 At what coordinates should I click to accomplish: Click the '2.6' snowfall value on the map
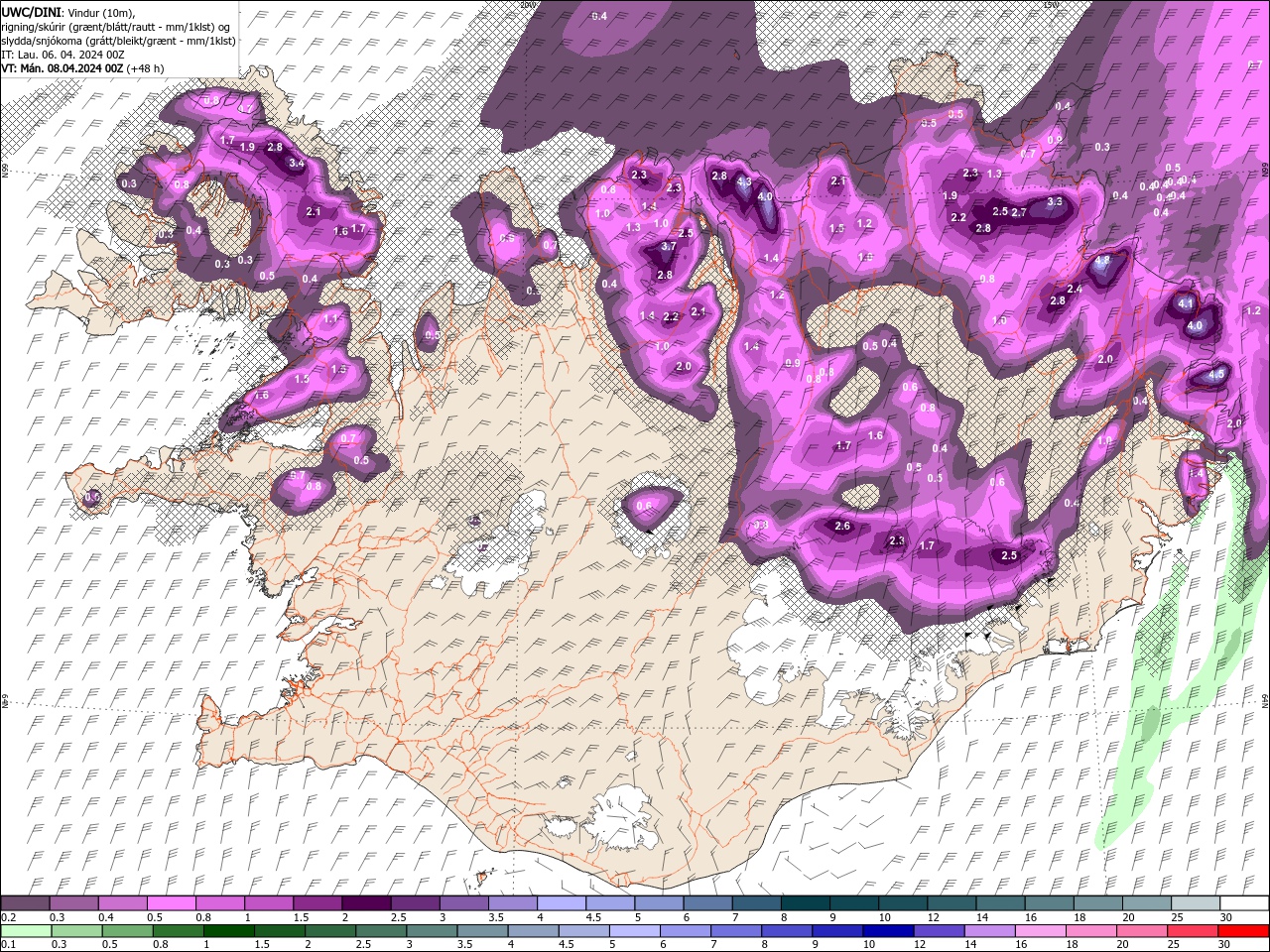[x=842, y=526]
